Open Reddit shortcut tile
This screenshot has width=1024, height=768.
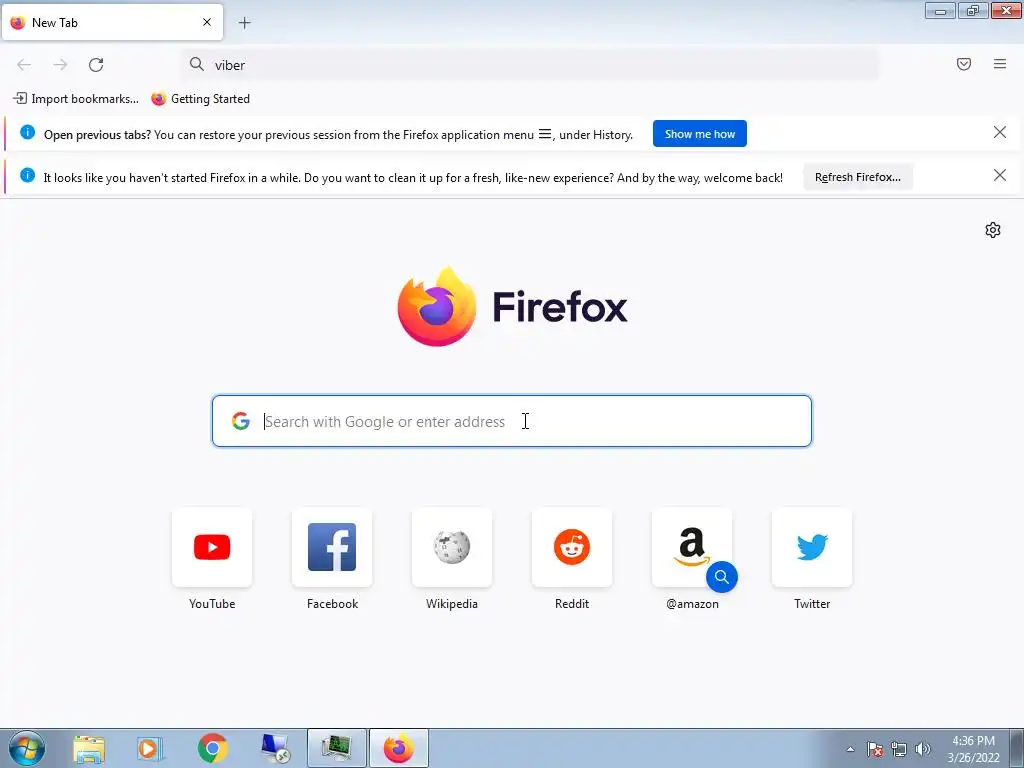tap(572, 547)
